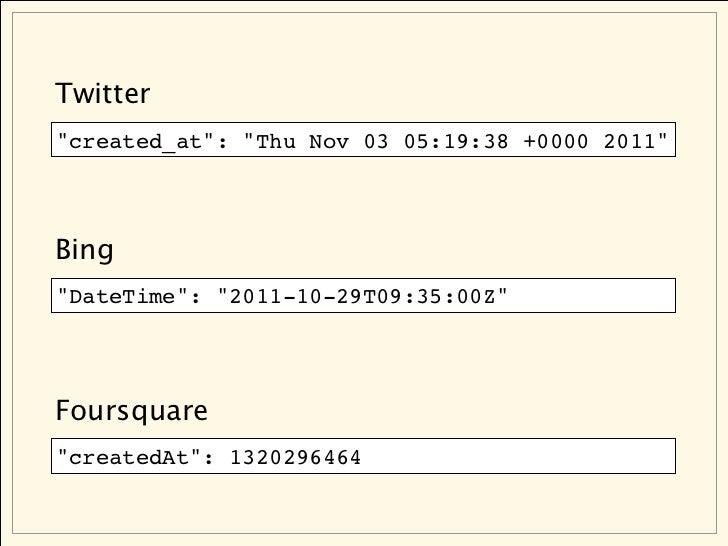This screenshot has width=728, height=546.
Task: Click the 1320296464 epoch value
Action: (296, 457)
